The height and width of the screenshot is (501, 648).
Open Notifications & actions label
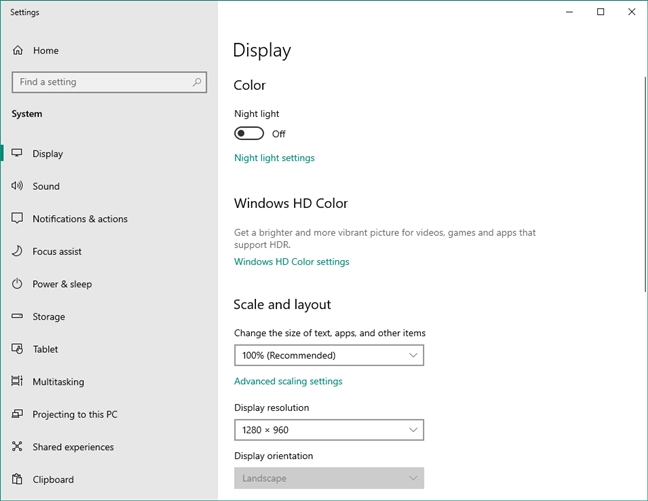80,219
